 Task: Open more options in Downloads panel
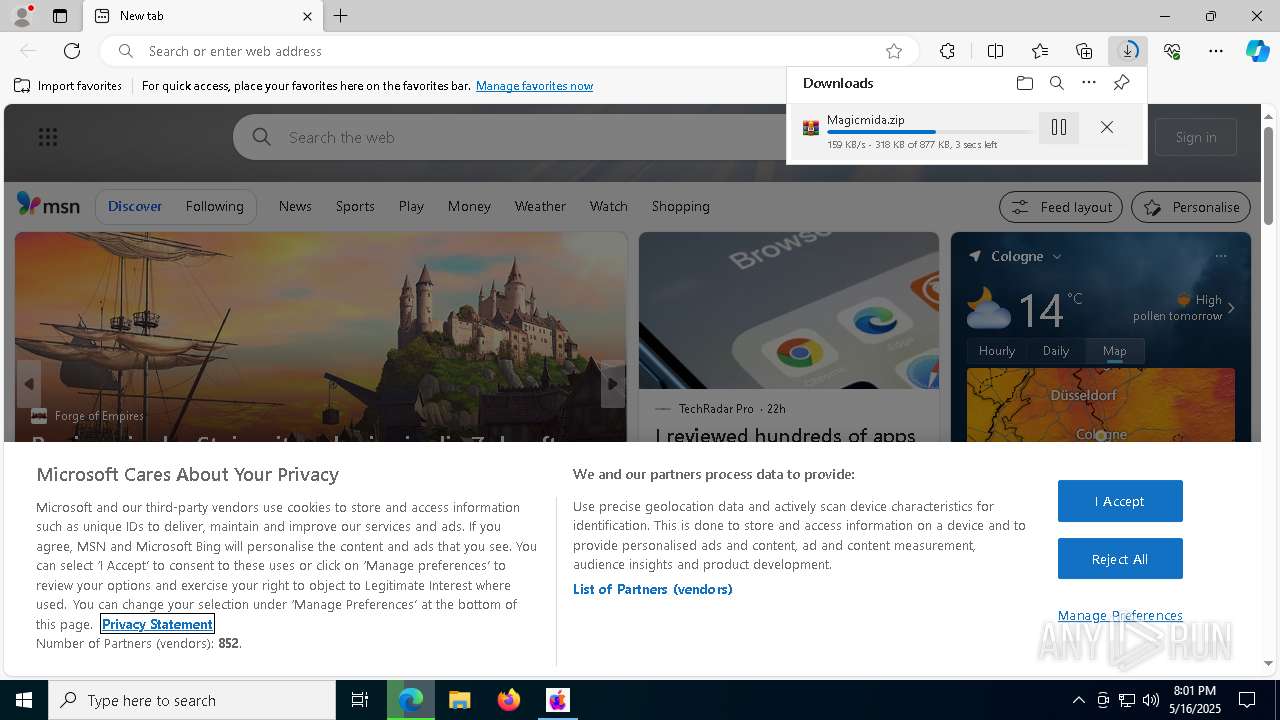coord(1089,83)
